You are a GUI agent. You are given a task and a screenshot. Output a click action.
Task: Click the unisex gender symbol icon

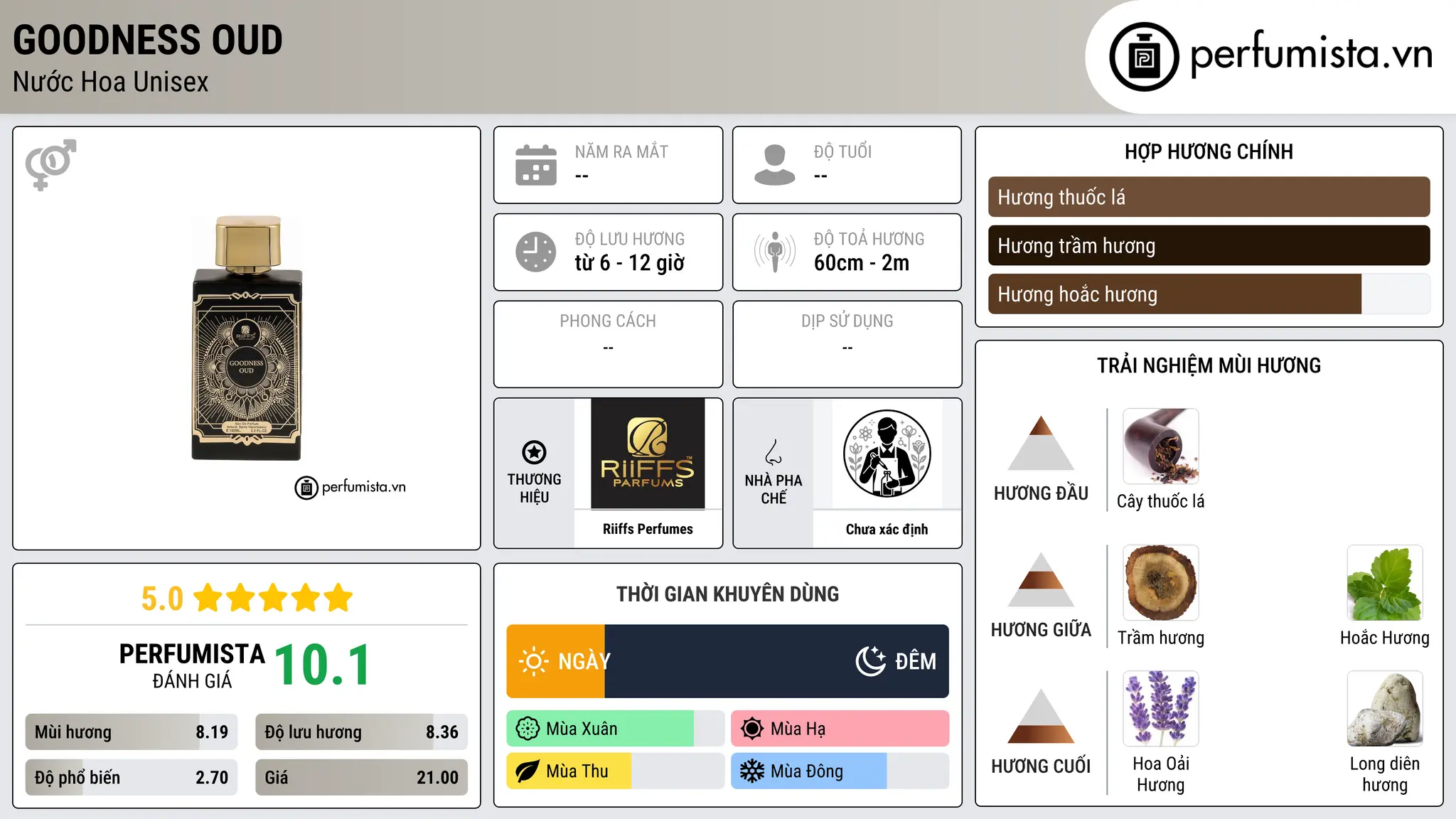(50, 164)
